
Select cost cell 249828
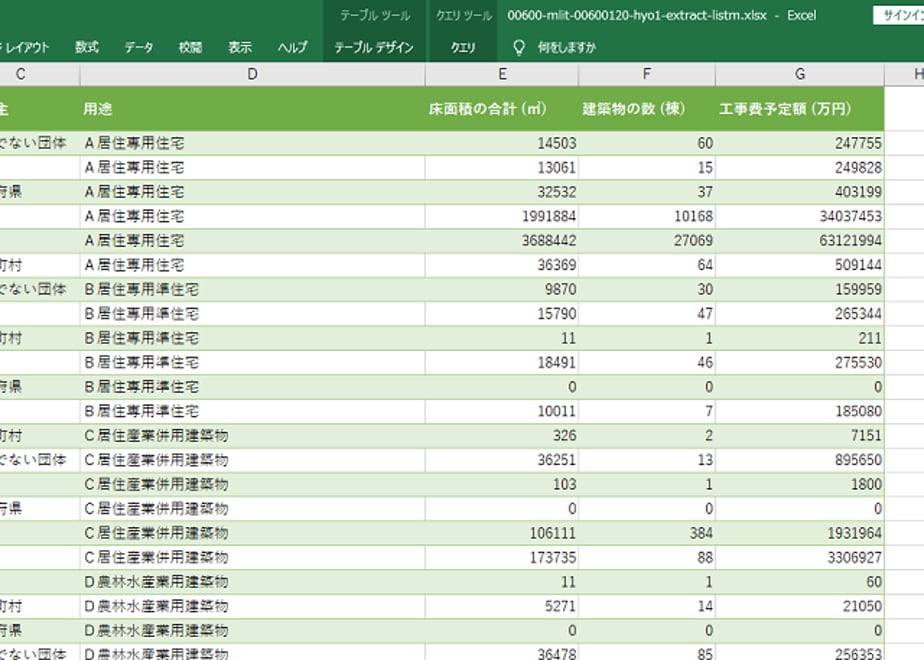800,168
